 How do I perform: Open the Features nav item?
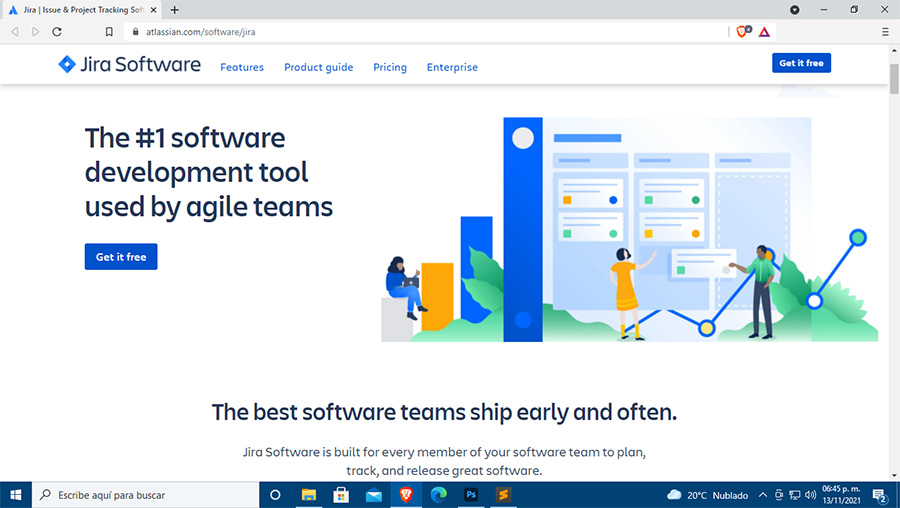[242, 67]
